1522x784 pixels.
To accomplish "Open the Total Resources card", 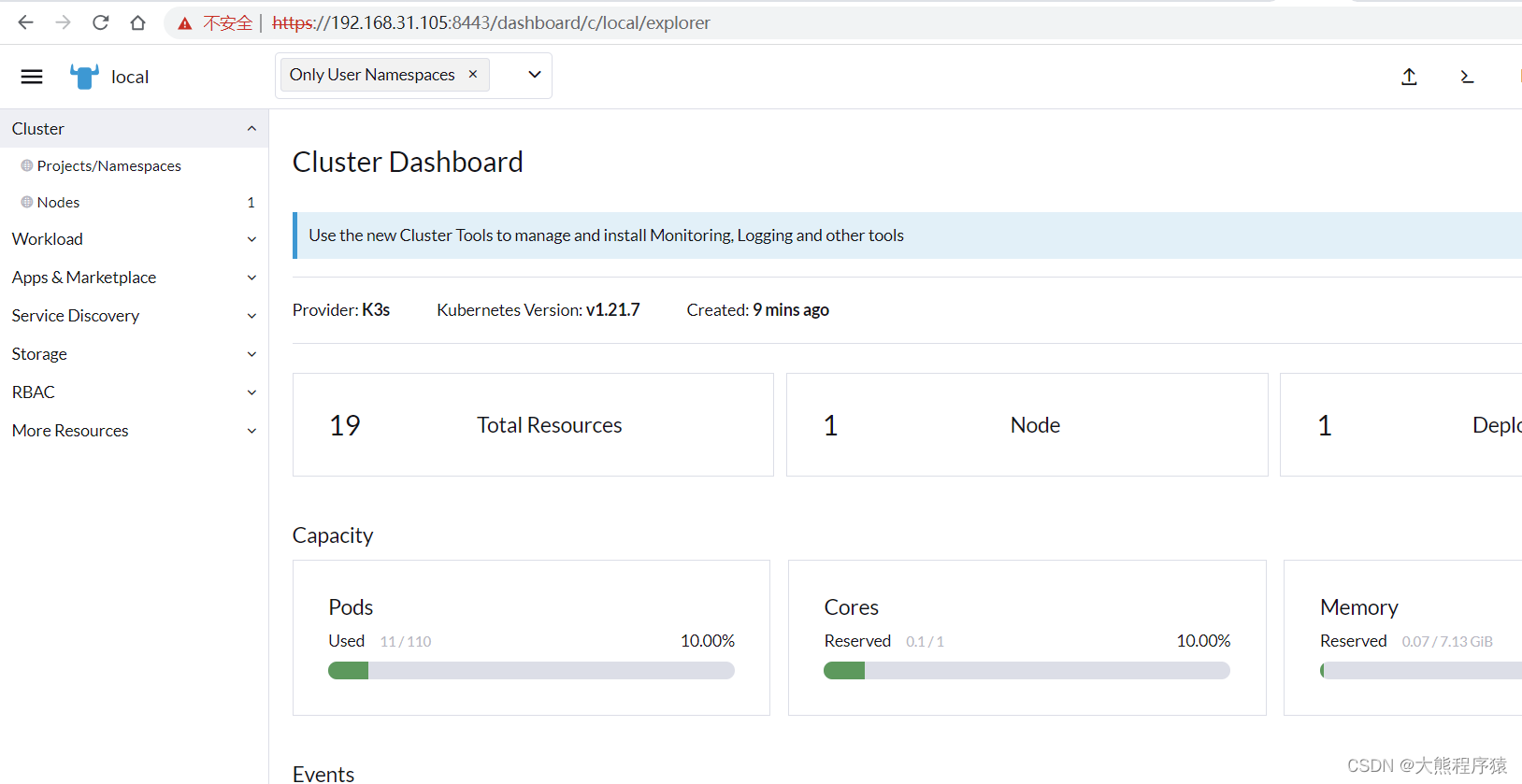I will (x=533, y=425).
